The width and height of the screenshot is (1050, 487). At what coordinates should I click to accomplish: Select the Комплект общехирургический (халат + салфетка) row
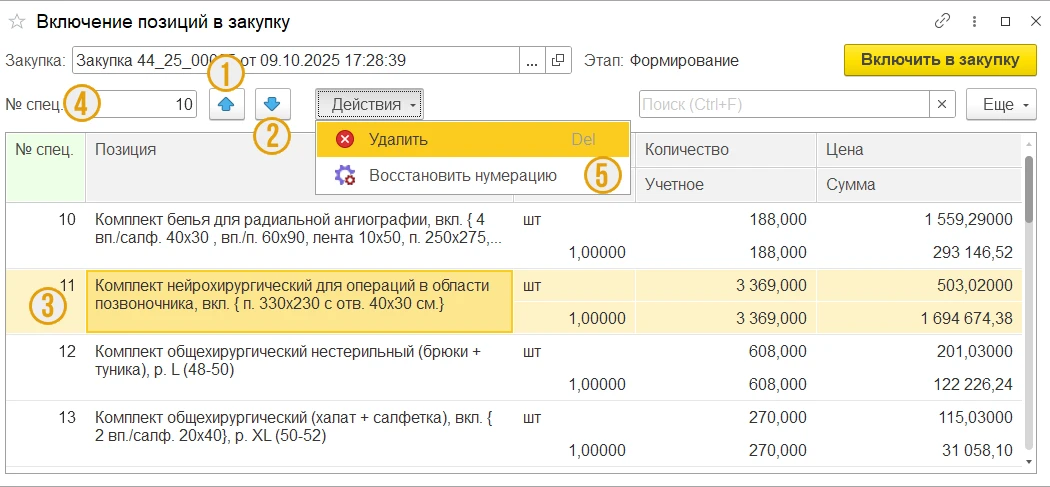pyautogui.click(x=514, y=433)
